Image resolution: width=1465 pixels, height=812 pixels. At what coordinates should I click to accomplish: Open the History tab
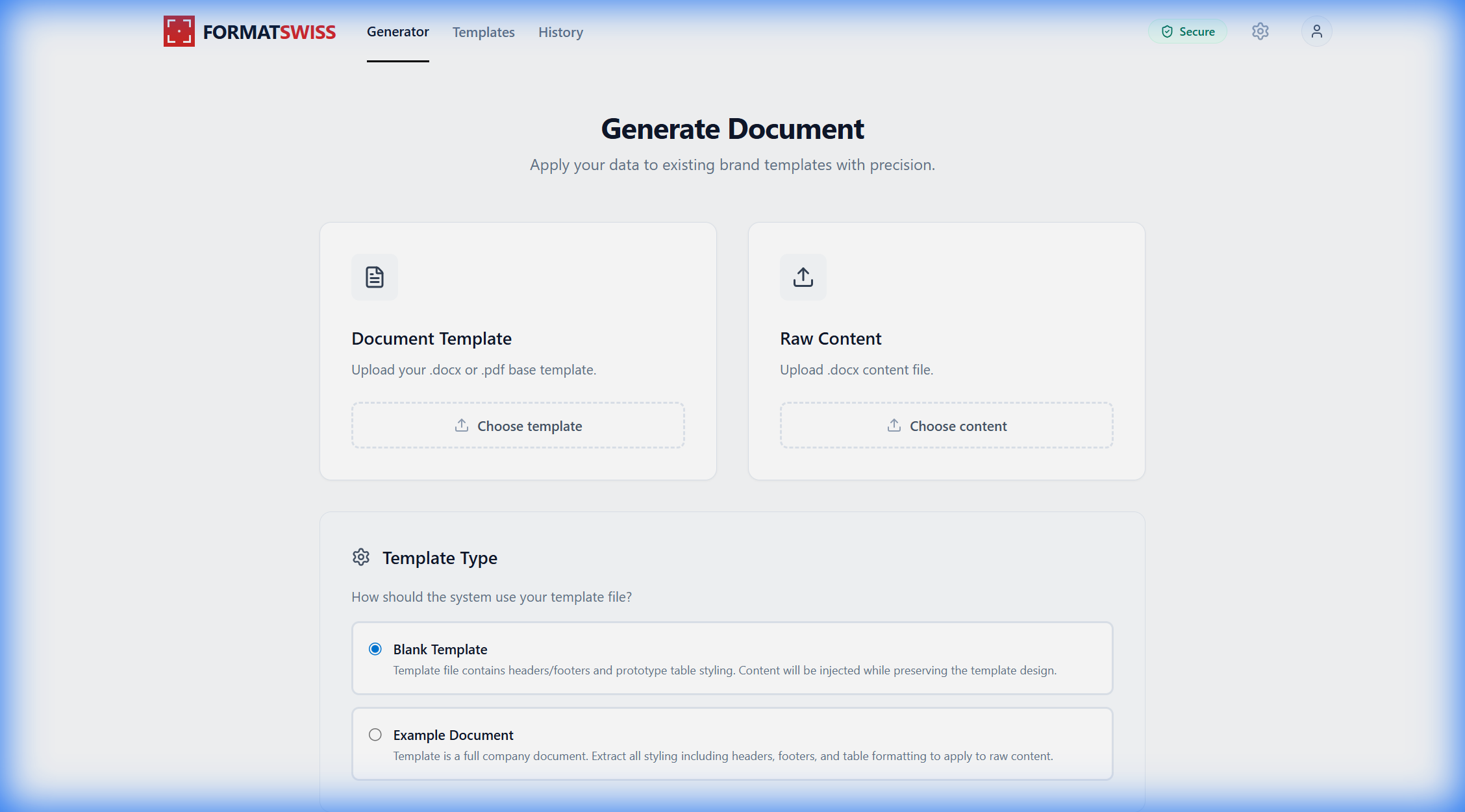coord(560,32)
